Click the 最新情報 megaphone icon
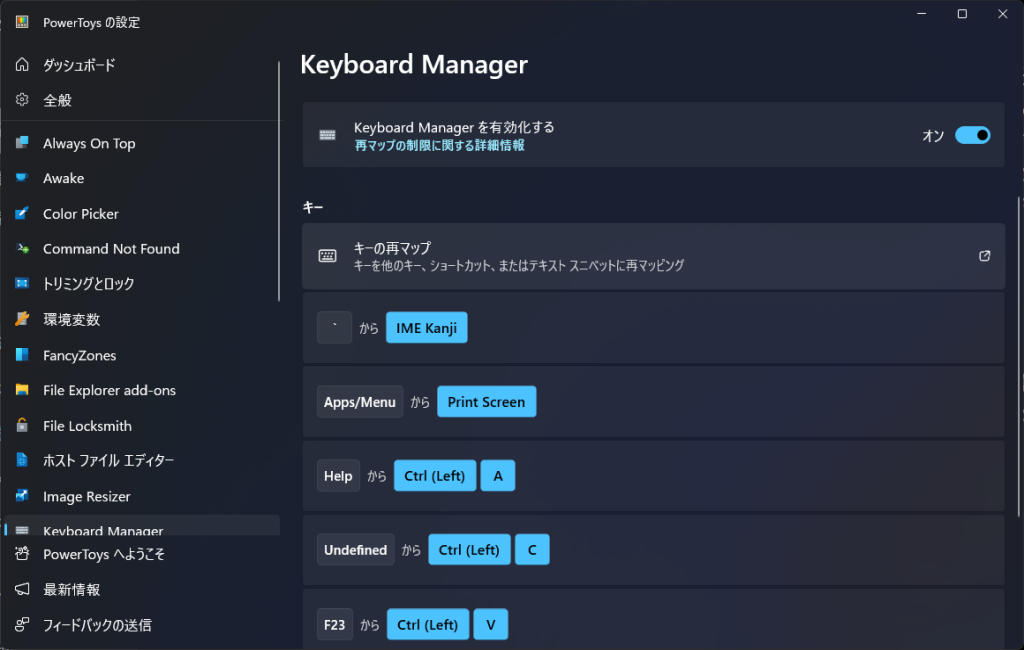Screen dimensions: 1024x650 [x=22, y=589]
